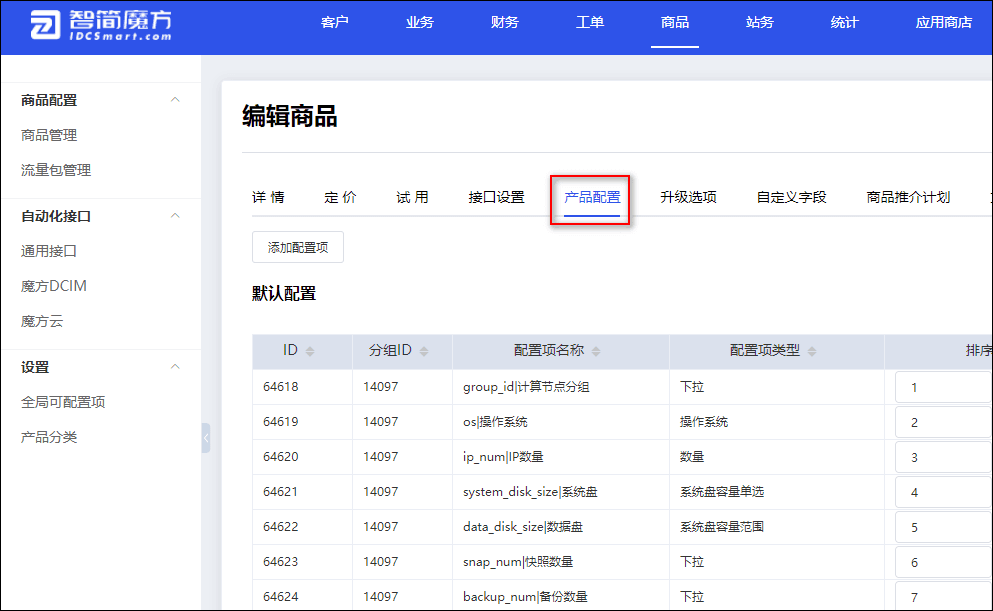Open the 财务 top menu
This screenshot has height=611, width=993.
point(505,23)
